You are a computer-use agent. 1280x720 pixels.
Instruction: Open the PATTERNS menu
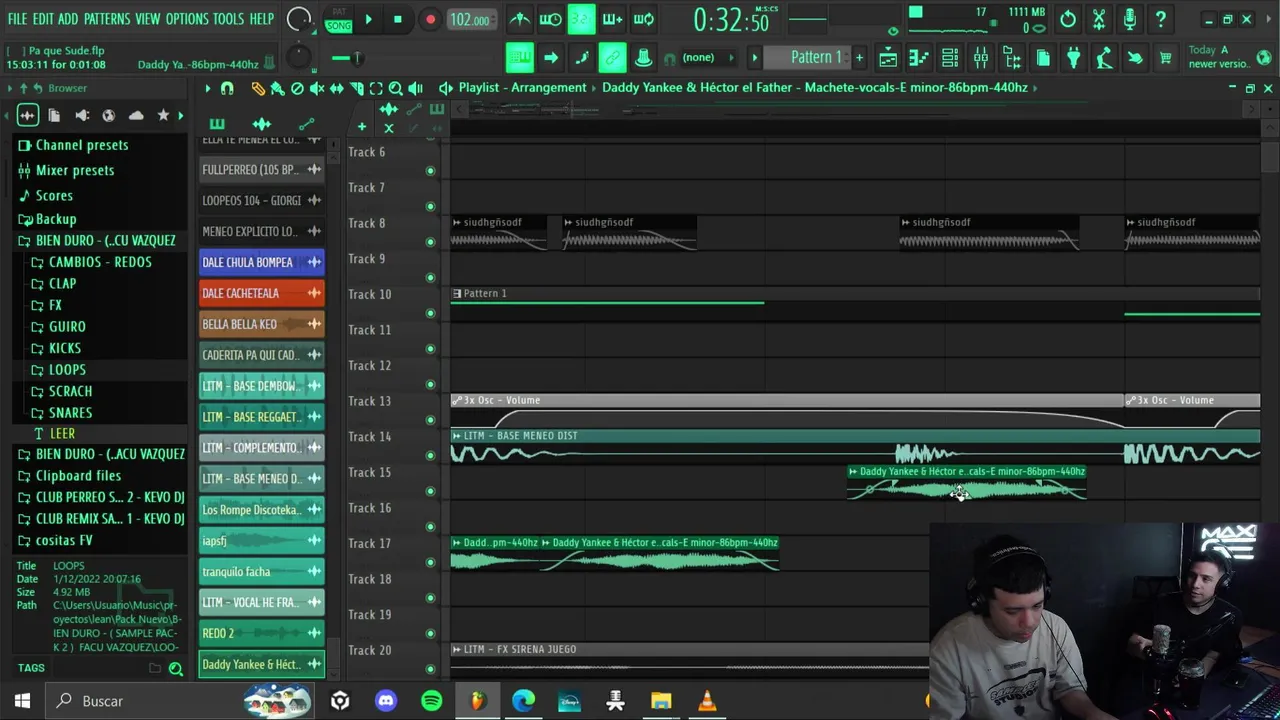coord(106,19)
